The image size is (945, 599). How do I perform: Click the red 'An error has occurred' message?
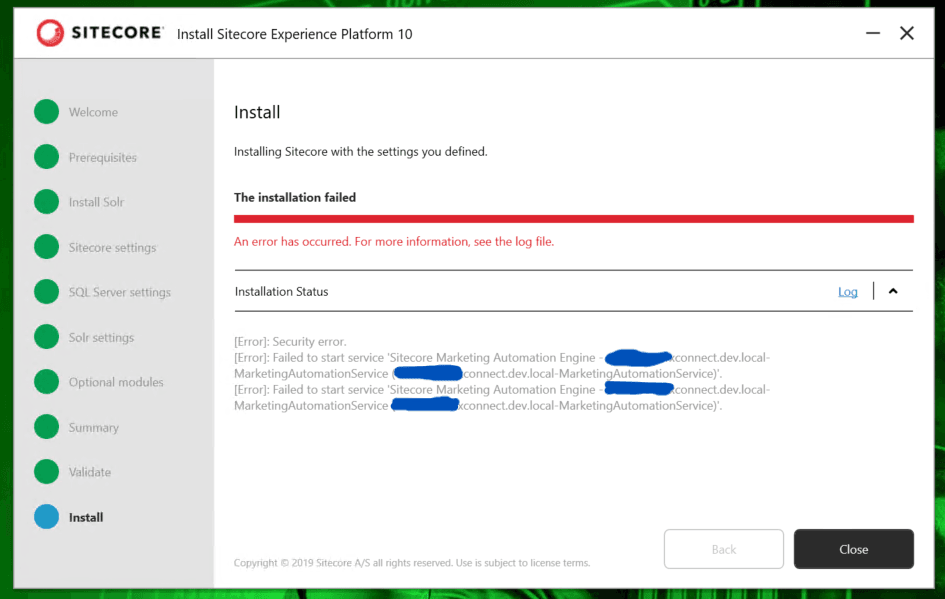394,242
